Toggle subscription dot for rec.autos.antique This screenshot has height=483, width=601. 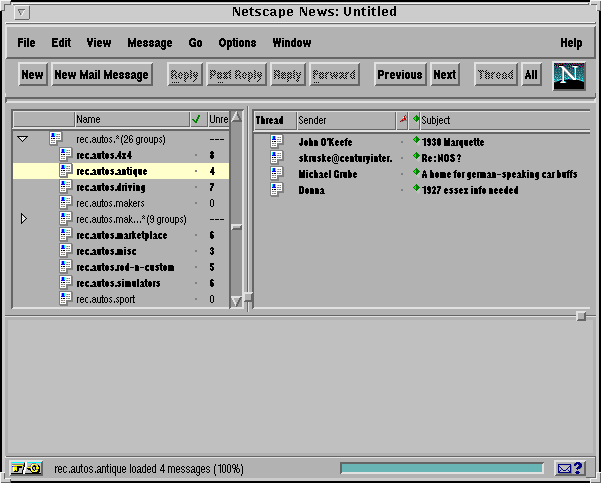tap(196, 171)
